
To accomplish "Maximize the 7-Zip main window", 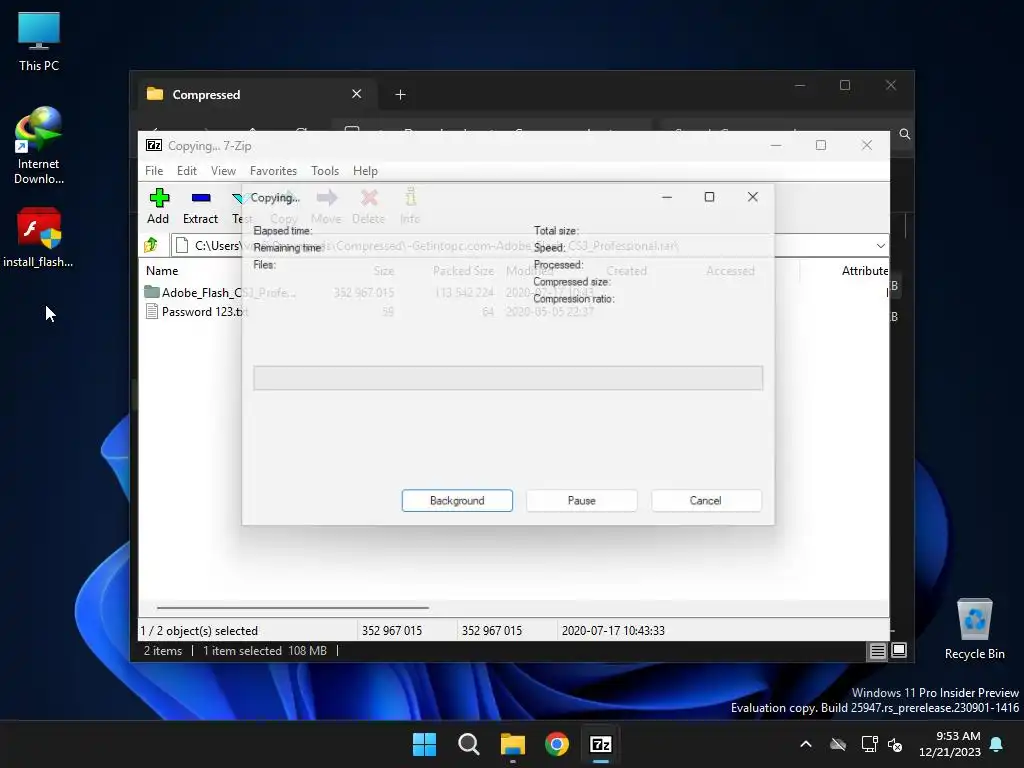I will (821, 145).
